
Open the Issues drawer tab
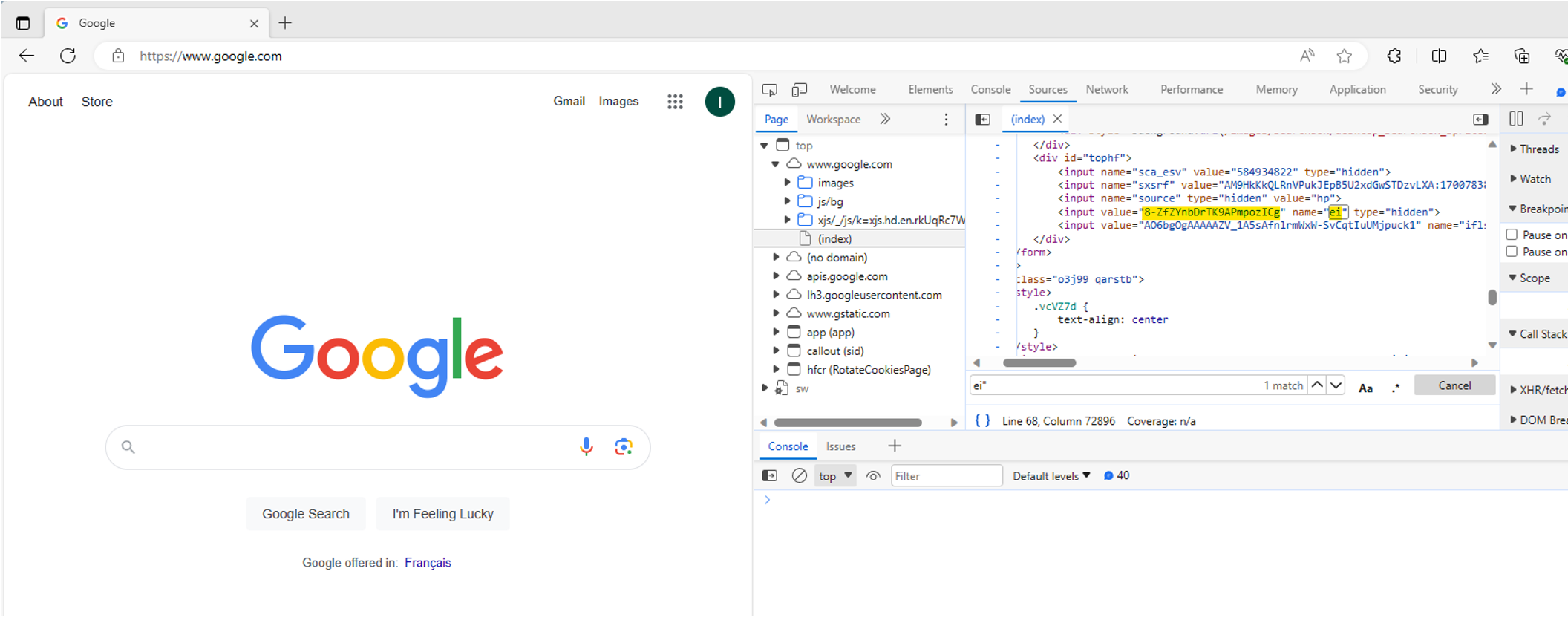(x=840, y=446)
